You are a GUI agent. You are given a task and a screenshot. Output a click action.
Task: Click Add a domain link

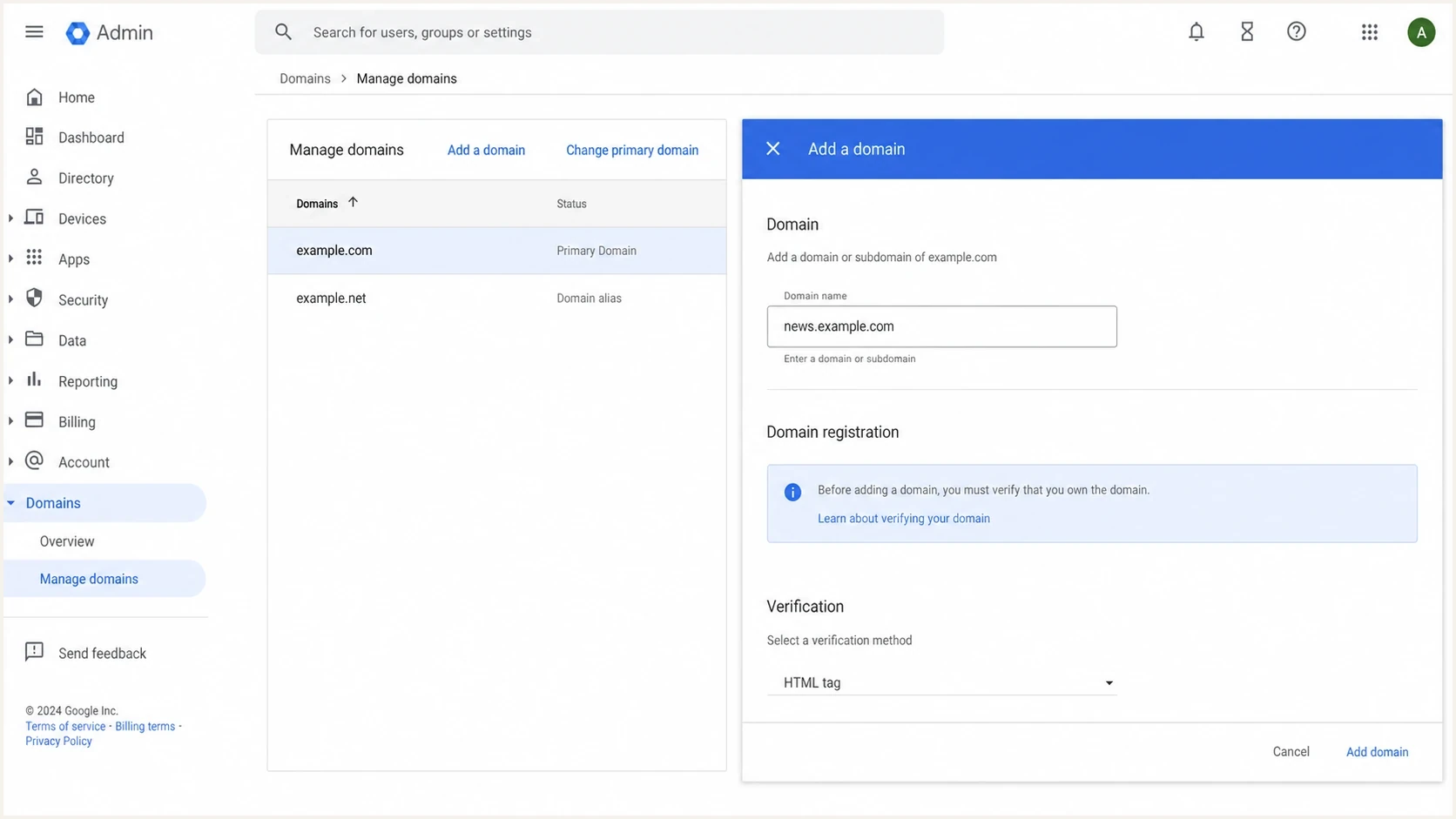tap(486, 150)
